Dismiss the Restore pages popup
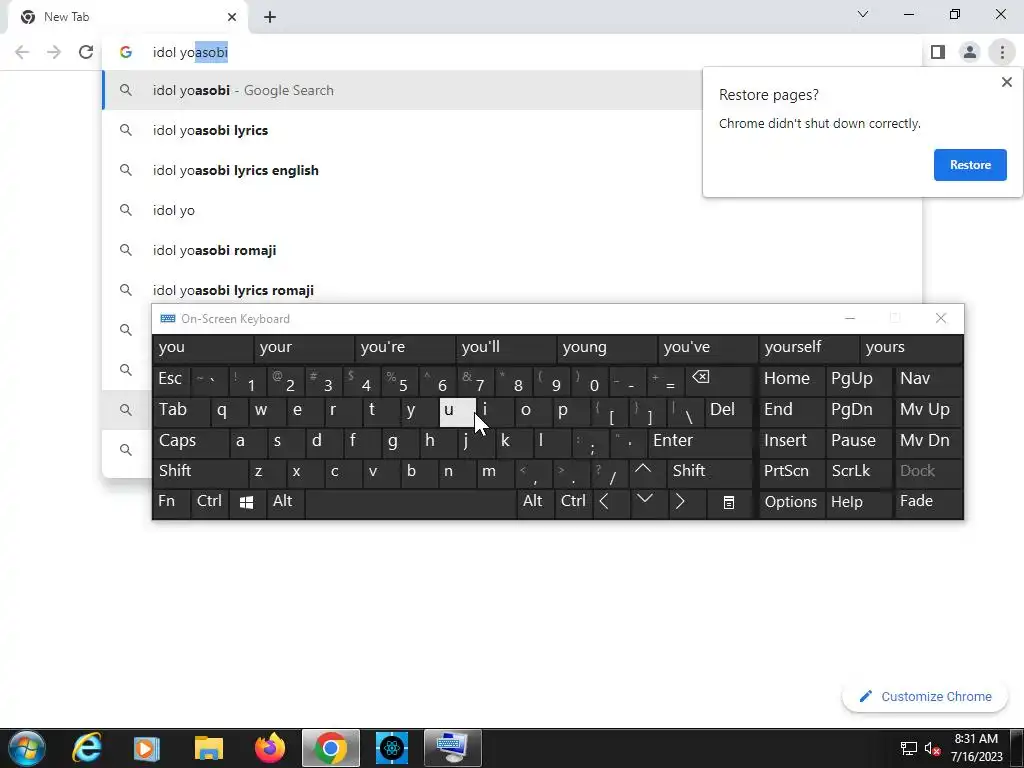1024x768 pixels. (1006, 82)
